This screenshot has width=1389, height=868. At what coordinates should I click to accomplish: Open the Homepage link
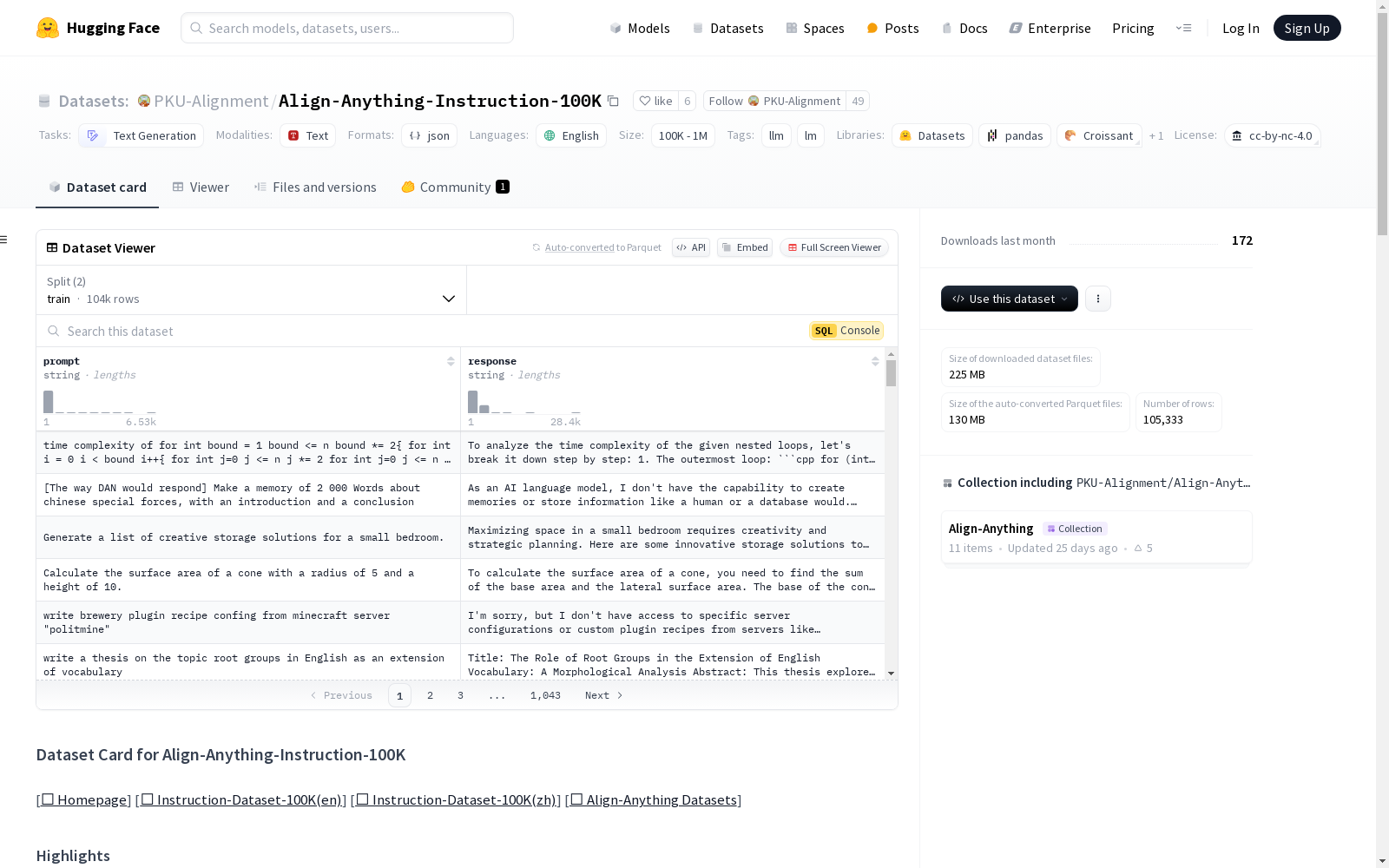(x=83, y=799)
